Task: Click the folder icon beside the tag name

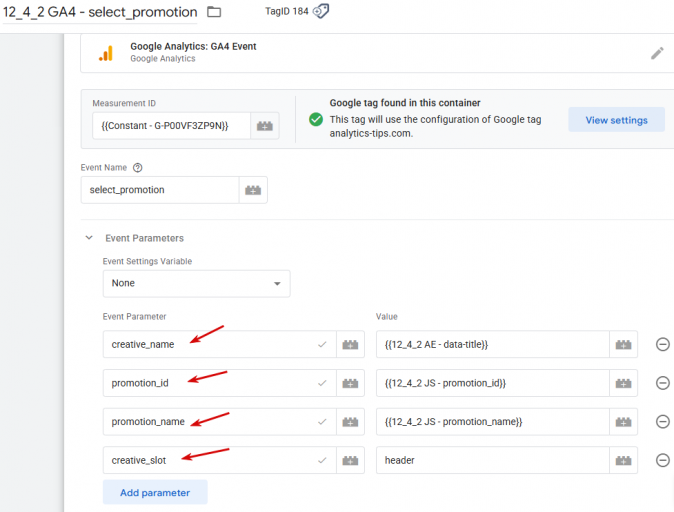Action: point(214,12)
